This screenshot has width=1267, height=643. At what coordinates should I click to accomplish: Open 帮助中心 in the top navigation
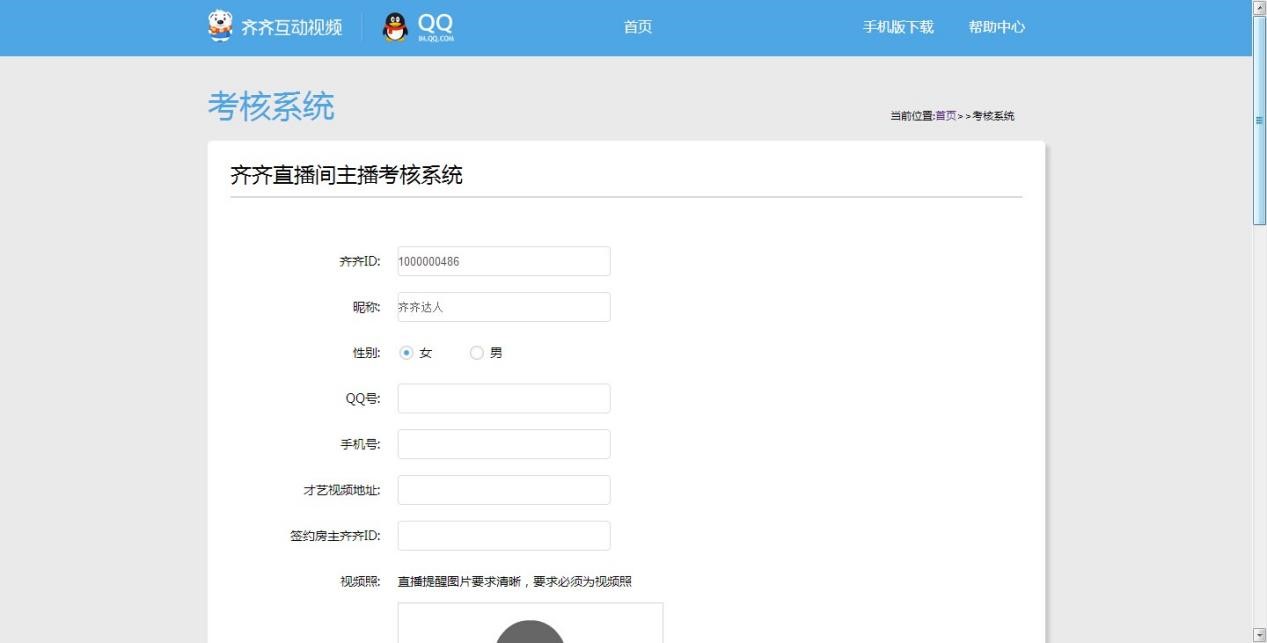click(x=997, y=27)
